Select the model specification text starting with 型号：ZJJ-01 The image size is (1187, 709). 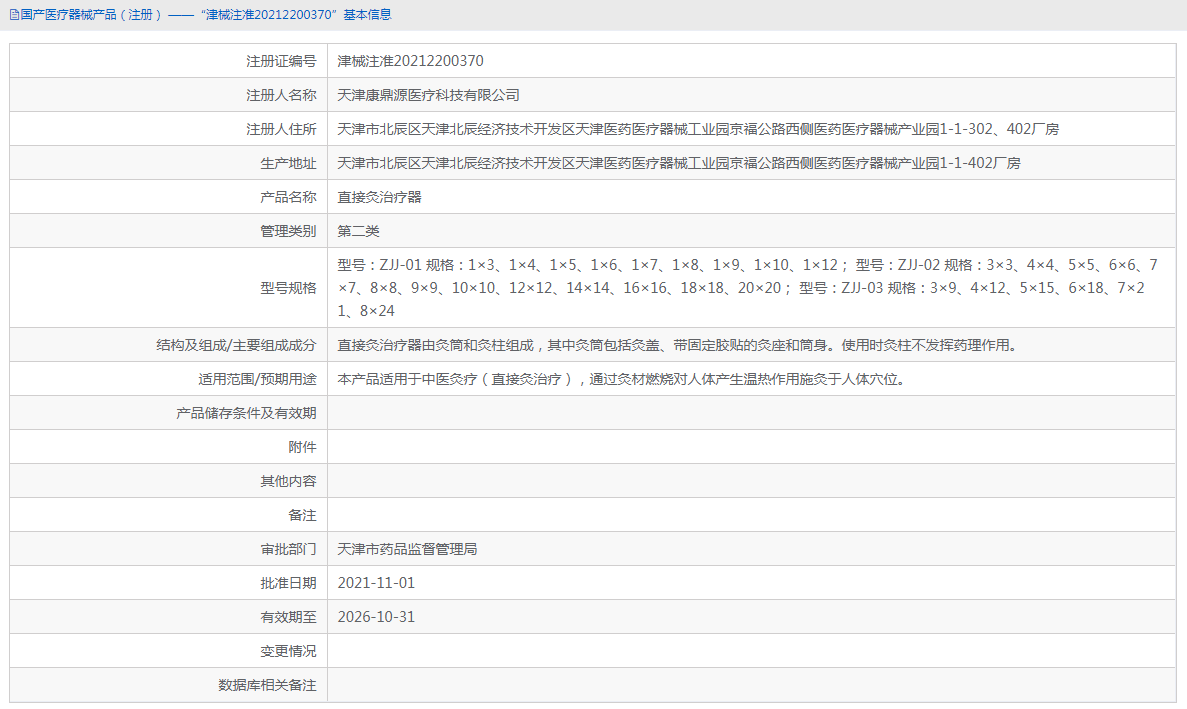click(748, 288)
